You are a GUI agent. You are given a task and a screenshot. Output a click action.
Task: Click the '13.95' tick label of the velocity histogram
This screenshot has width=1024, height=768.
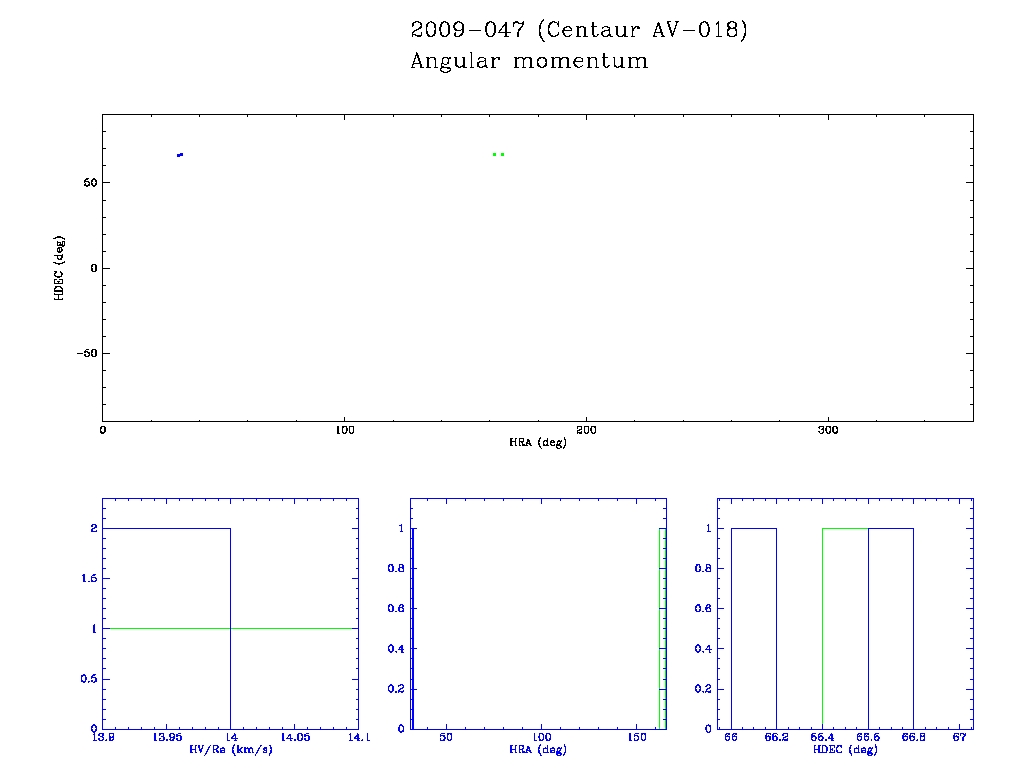[167, 737]
